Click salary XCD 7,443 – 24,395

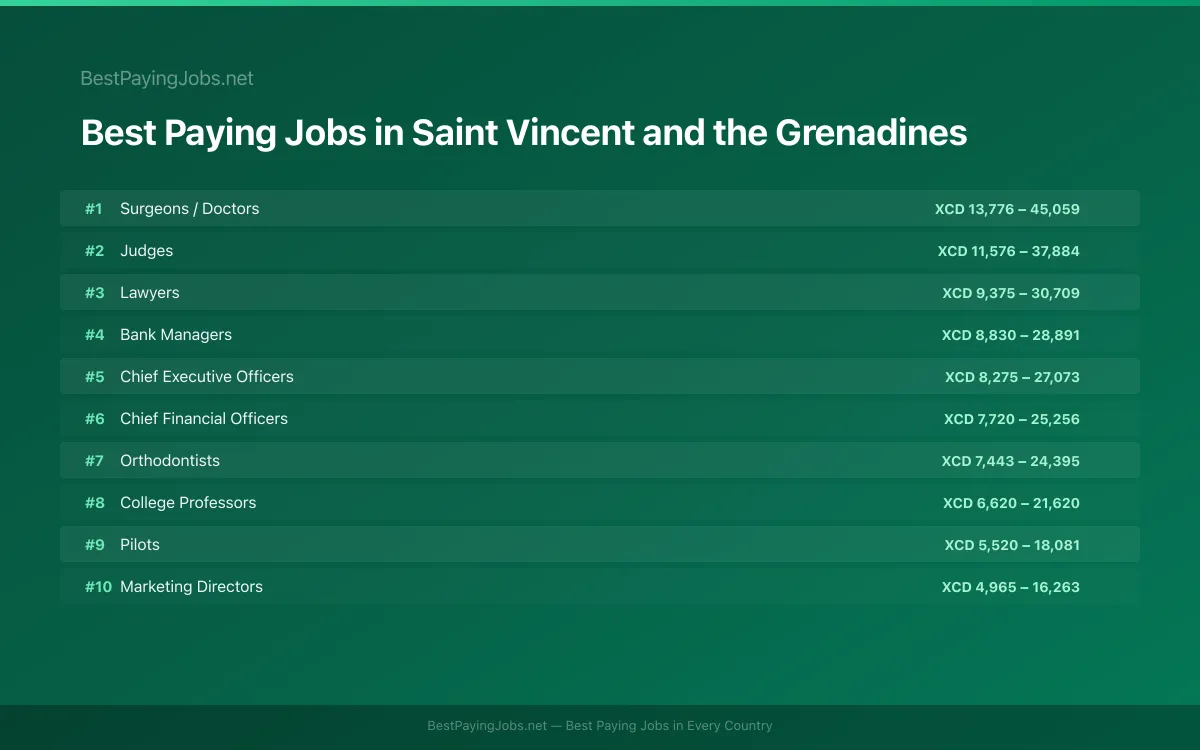click(1011, 461)
